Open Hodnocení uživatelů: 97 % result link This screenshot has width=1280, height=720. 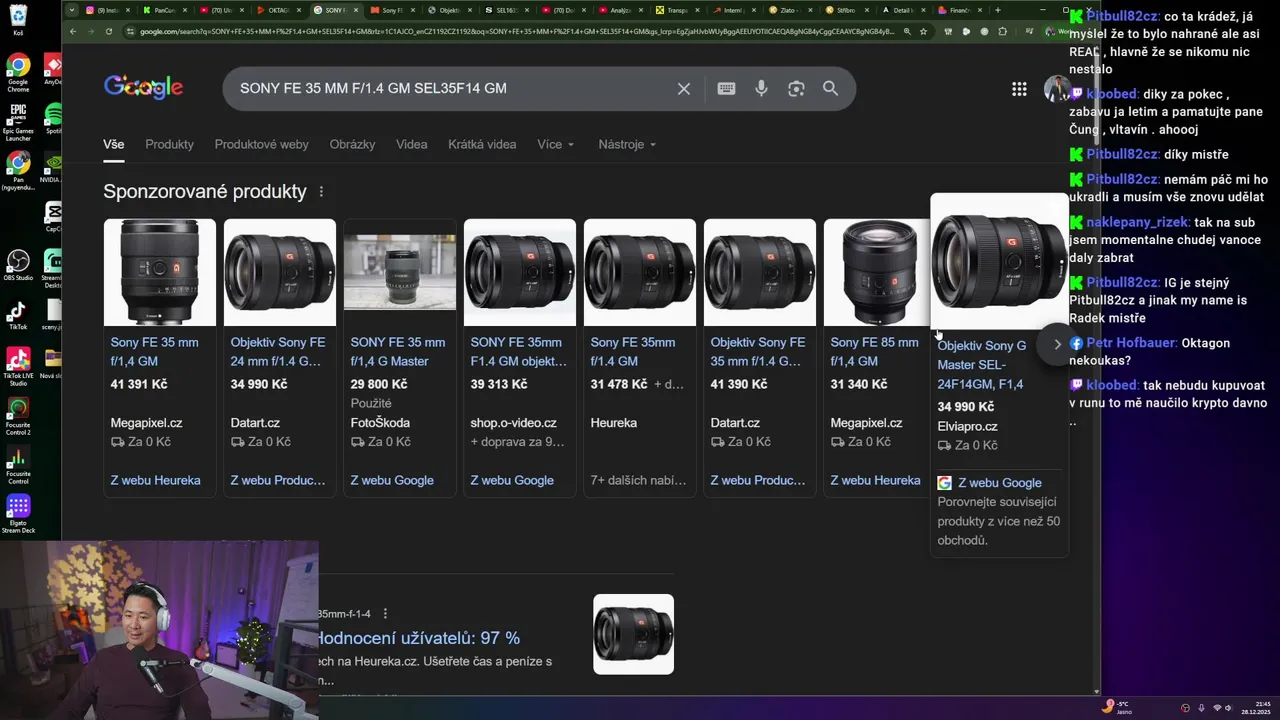pos(419,638)
